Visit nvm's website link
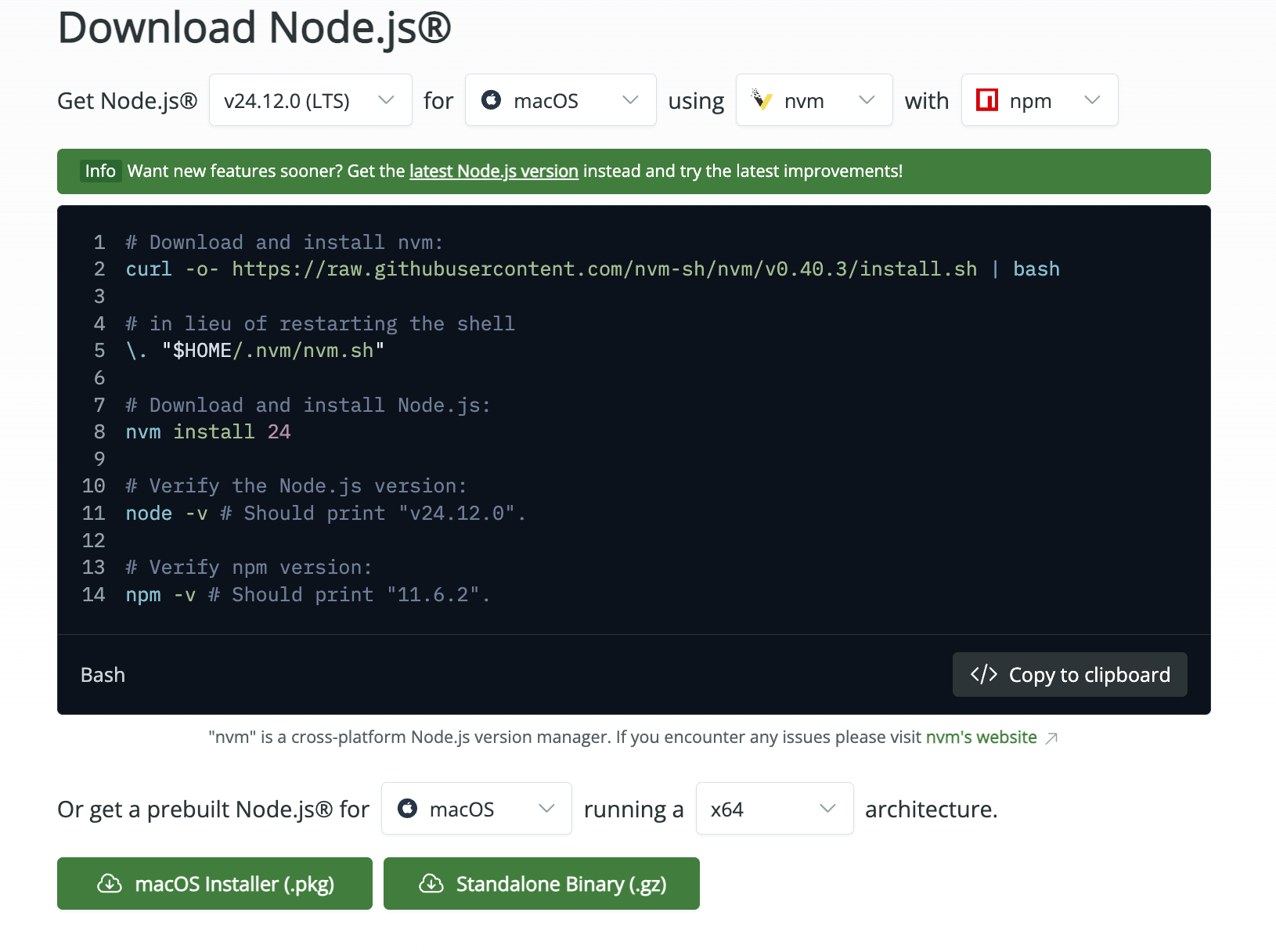 (x=981, y=737)
